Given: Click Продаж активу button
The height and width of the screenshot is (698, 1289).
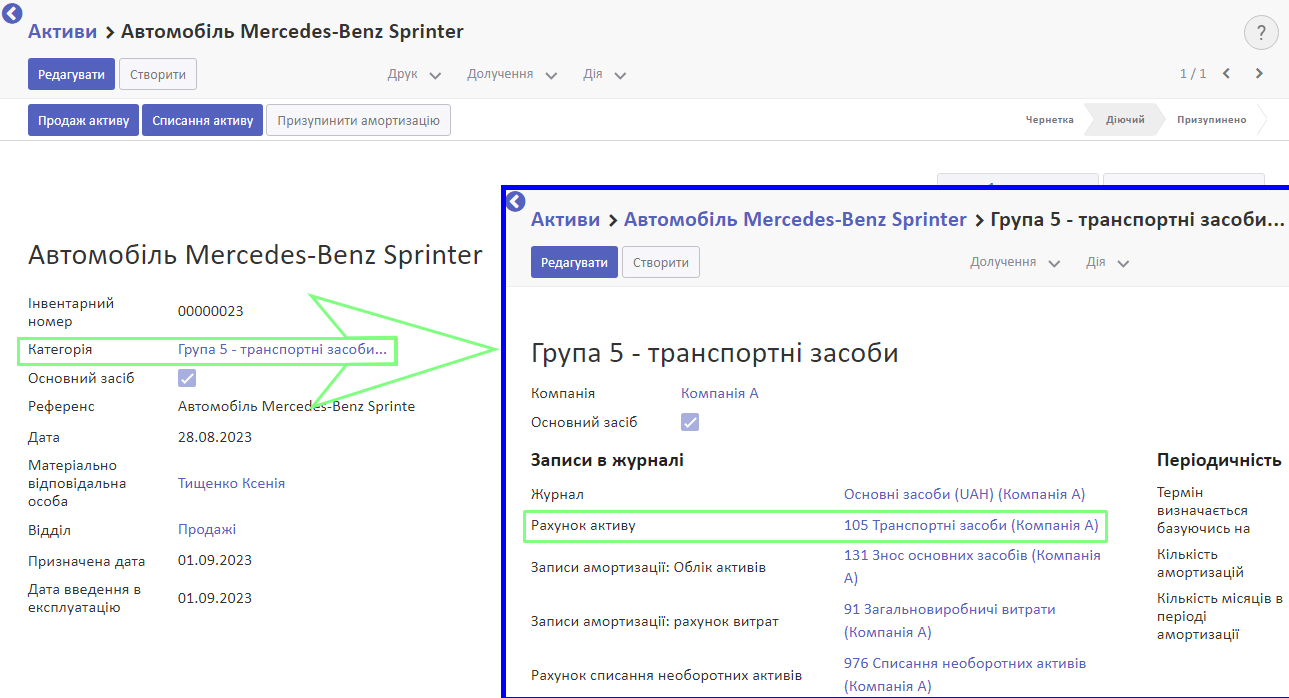Looking at the screenshot, I should (84, 121).
